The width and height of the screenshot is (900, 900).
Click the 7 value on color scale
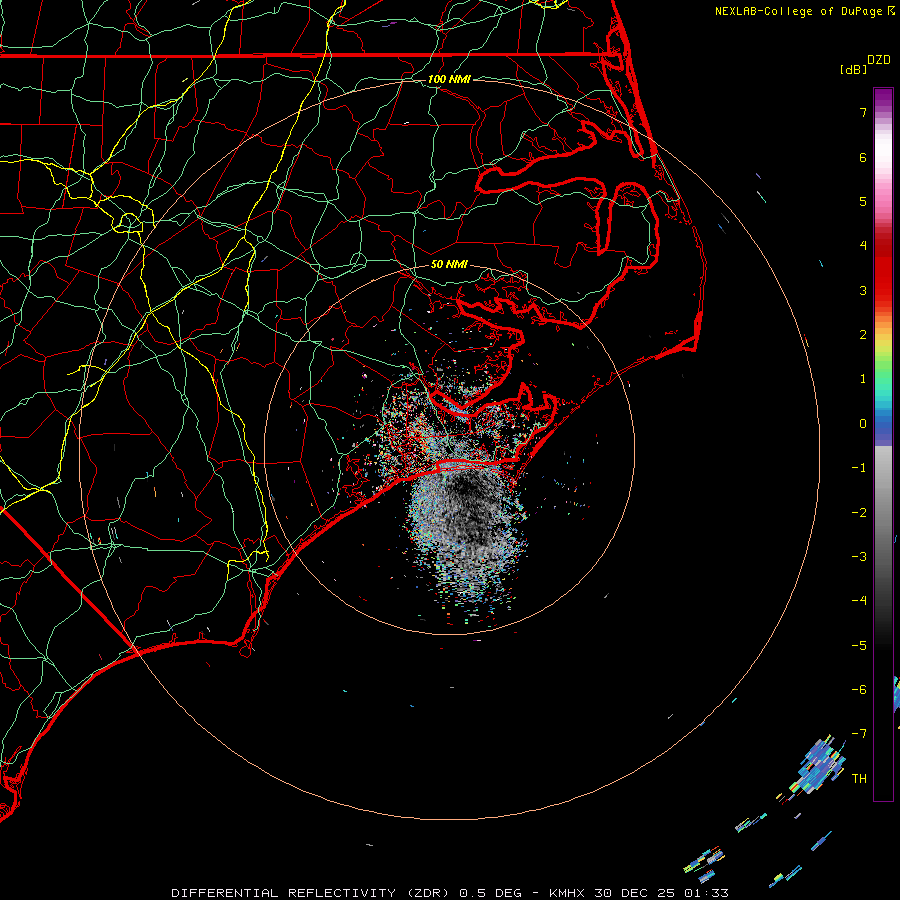[863, 112]
